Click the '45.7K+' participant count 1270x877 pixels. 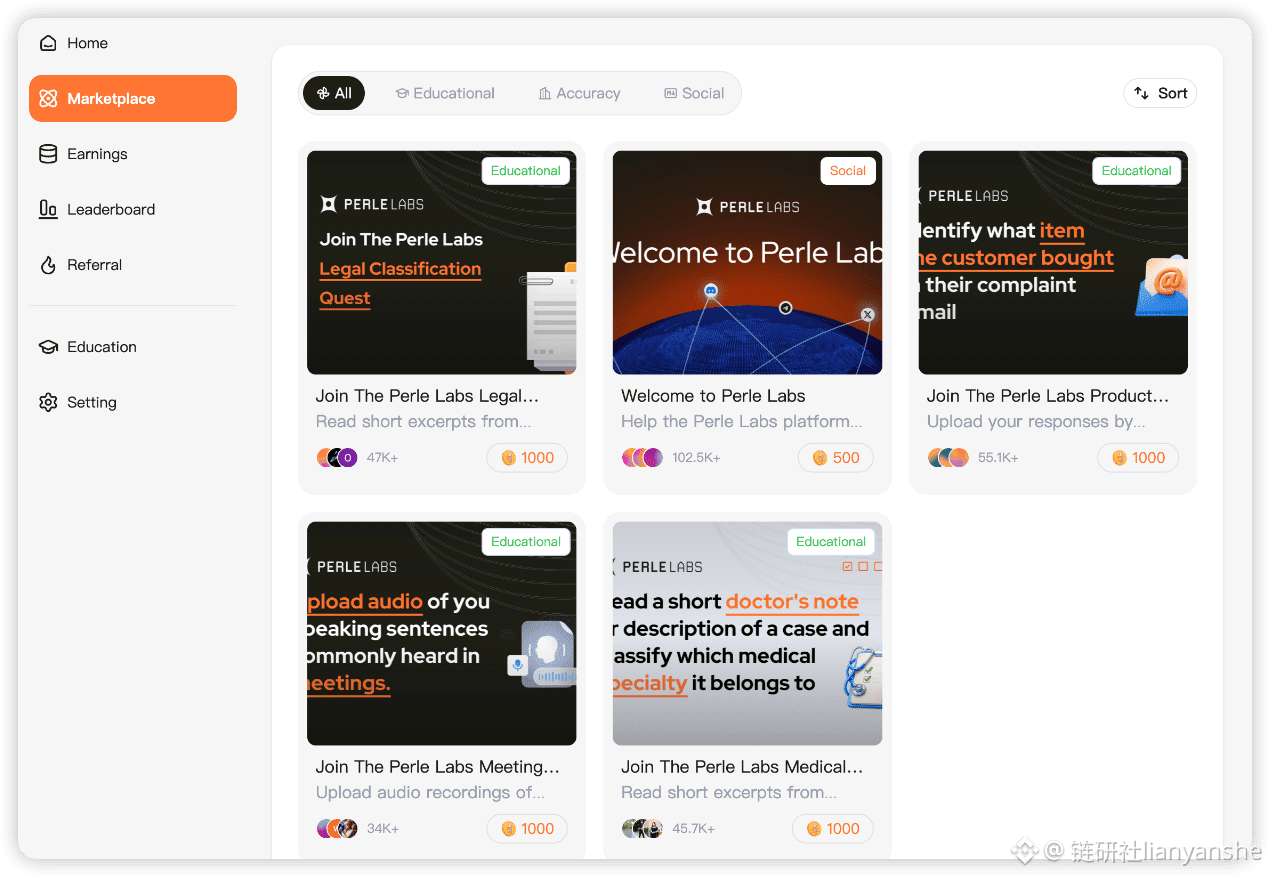692,829
